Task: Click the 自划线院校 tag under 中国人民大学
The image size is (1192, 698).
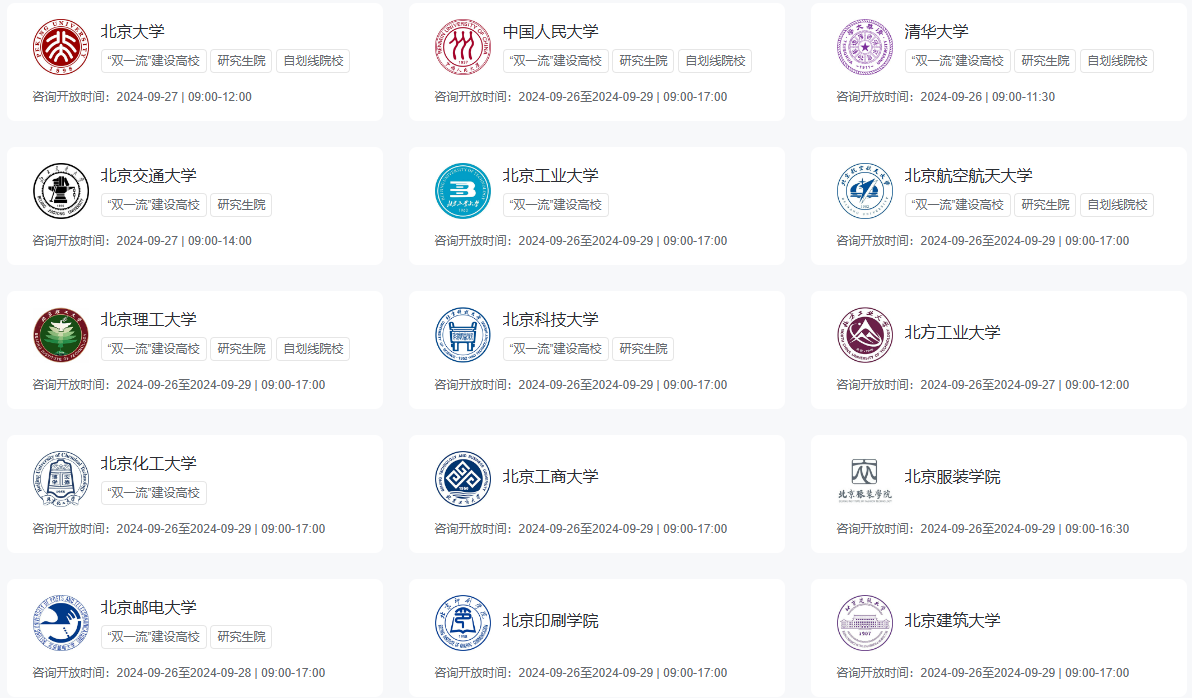Action: [715, 61]
